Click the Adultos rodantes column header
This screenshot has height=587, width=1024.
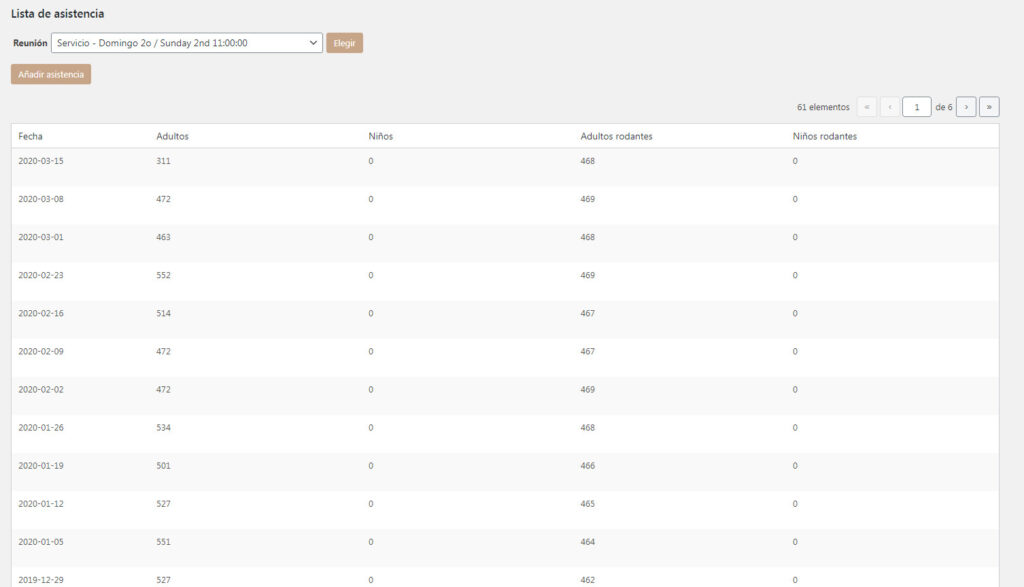(616, 136)
